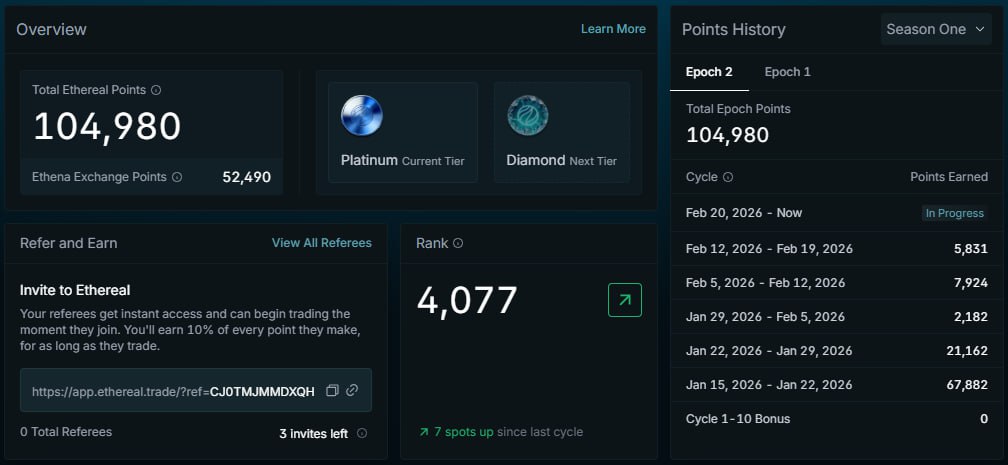Copy the referral link using copy icon
The height and width of the screenshot is (465, 1008).
pyautogui.click(x=332, y=390)
